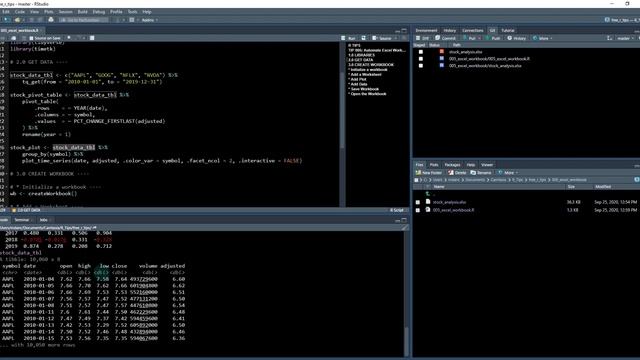The width and height of the screenshot is (640, 360).
Task: Click the Delete button in Files pane
Action: click(x=457, y=173)
